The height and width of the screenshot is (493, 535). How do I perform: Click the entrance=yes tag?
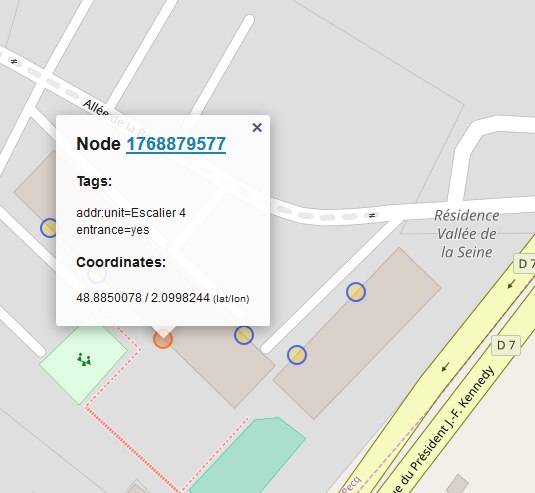point(113,230)
